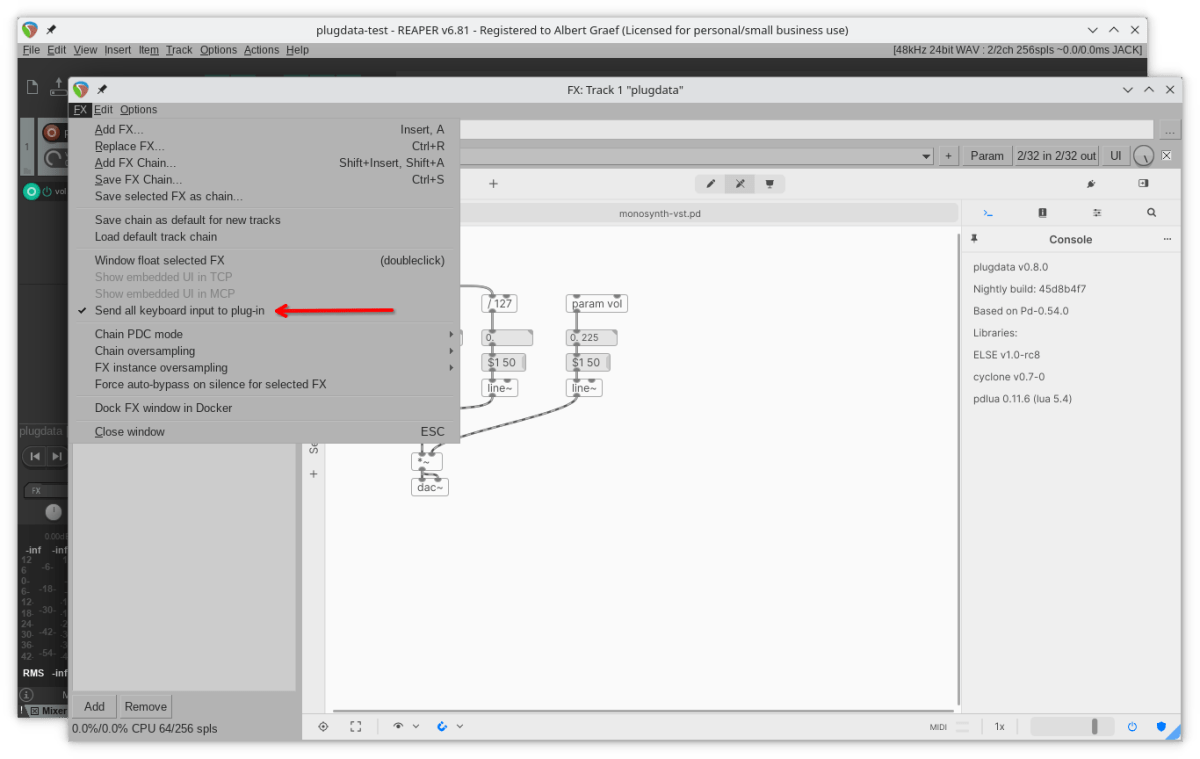1200x759 pixels.
Task: Open the overlay options chevron beside eye icon
Action: pos(416,727)
